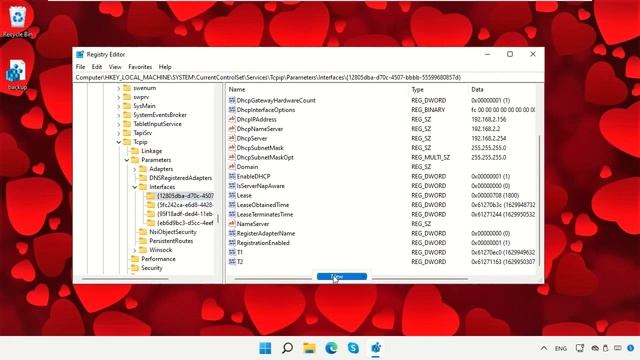Click the registry path address bar
This screenshot has width=640, height=360.
pos(309,78)
